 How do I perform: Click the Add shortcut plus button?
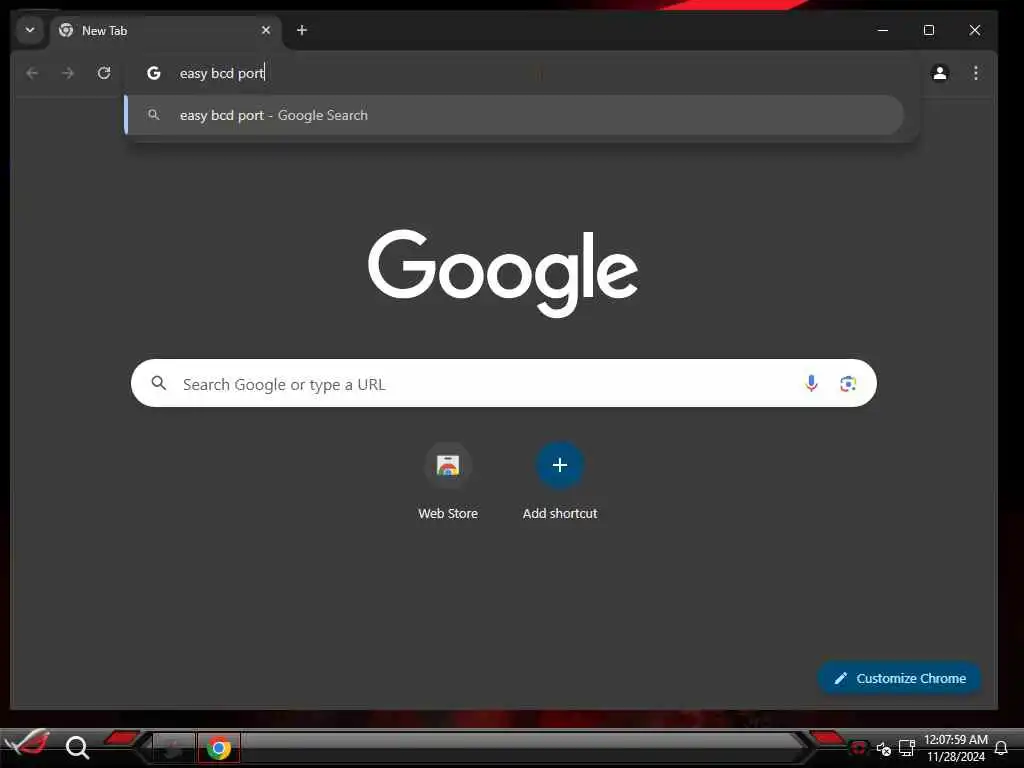(x=560, y=465)
